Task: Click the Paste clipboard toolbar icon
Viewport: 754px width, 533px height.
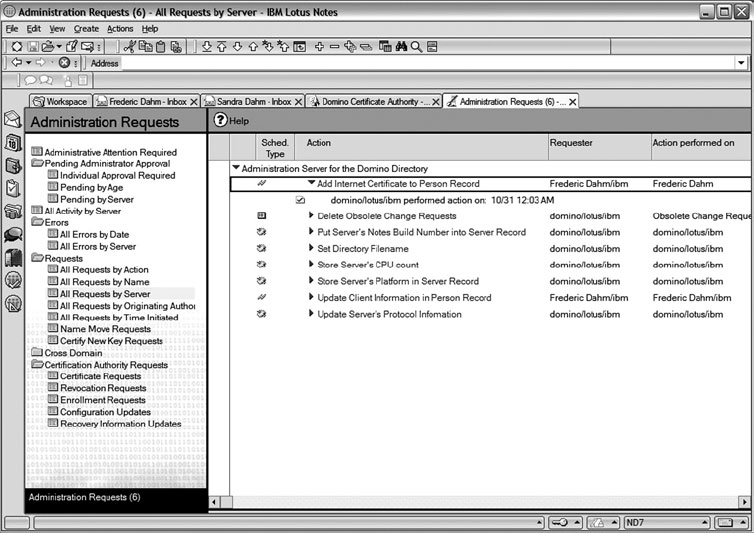Action: coord(161,47)
